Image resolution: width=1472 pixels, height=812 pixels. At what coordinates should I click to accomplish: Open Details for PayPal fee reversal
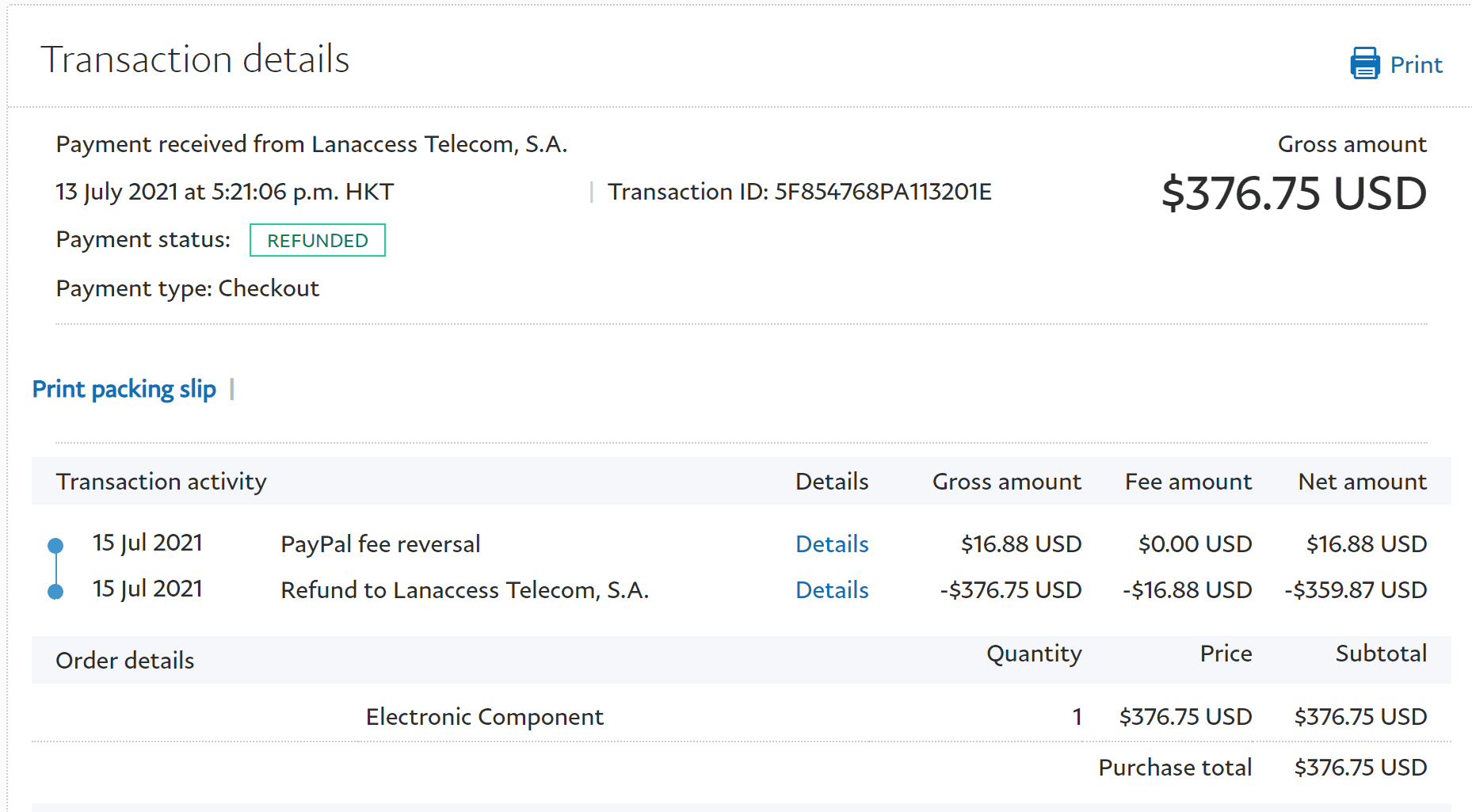832,544
